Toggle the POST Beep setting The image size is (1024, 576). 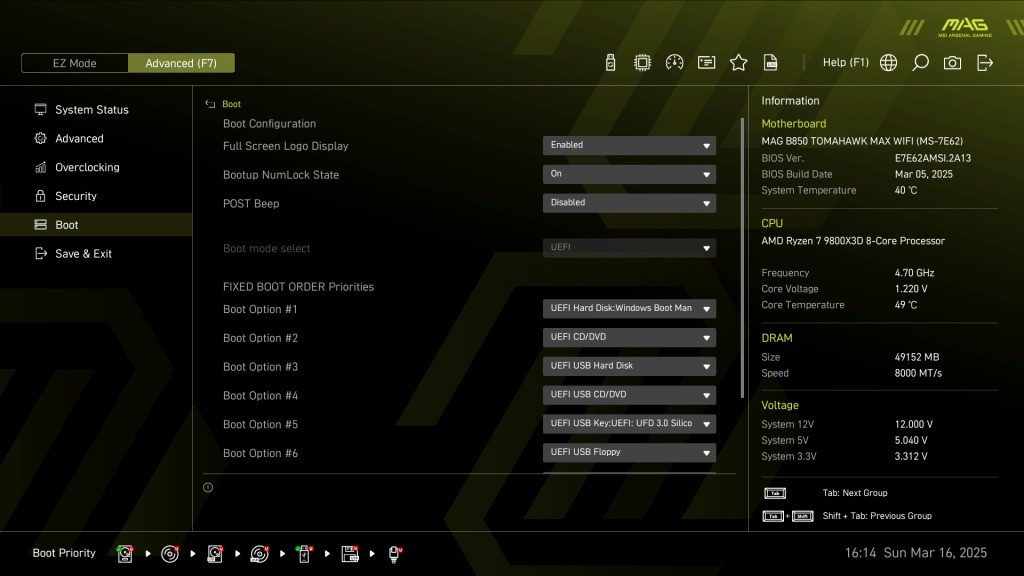click(629, 203)
